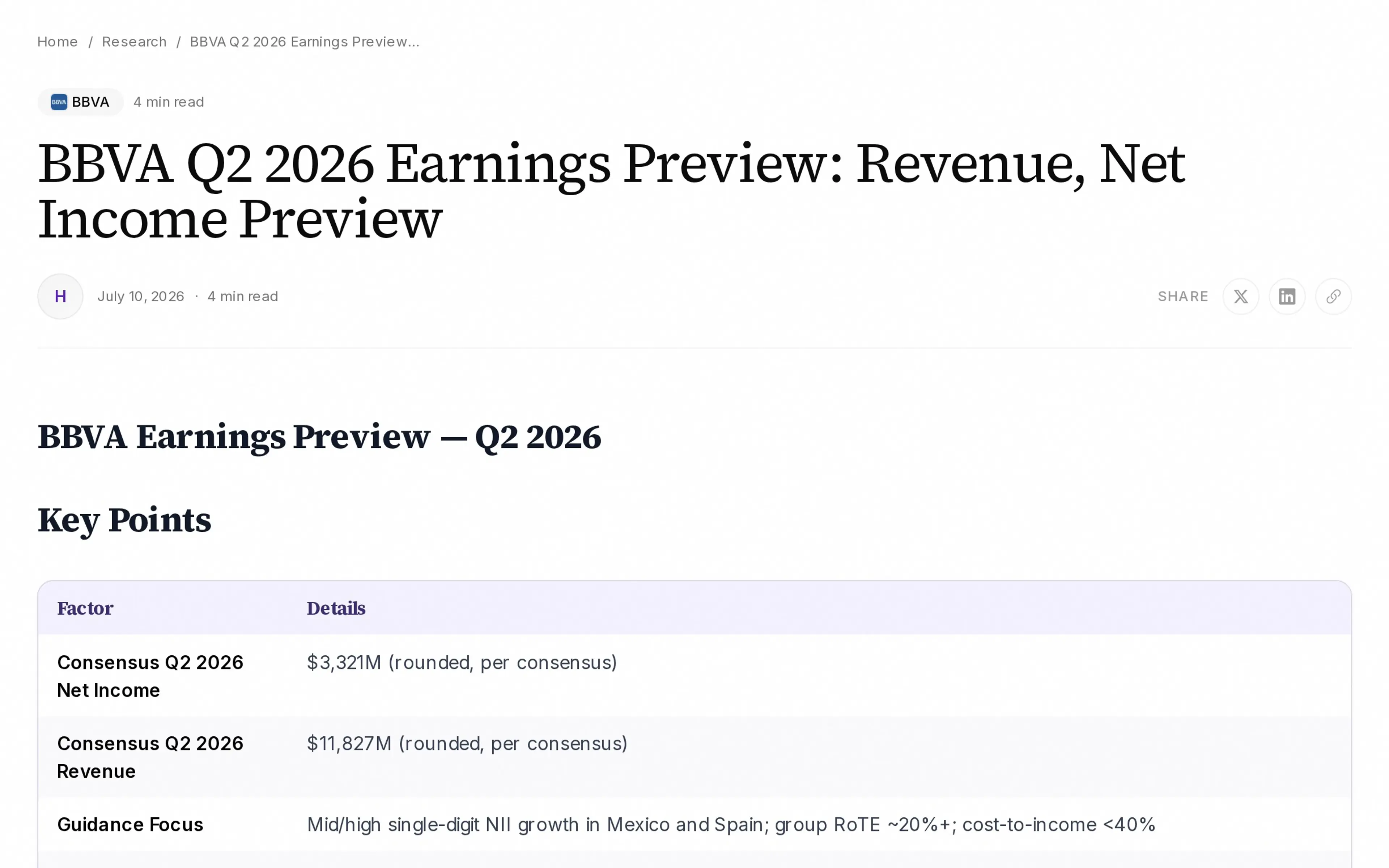Open Research breadcrumb link
This screenshot has width=1389, height=868.
tap(134, 42)
